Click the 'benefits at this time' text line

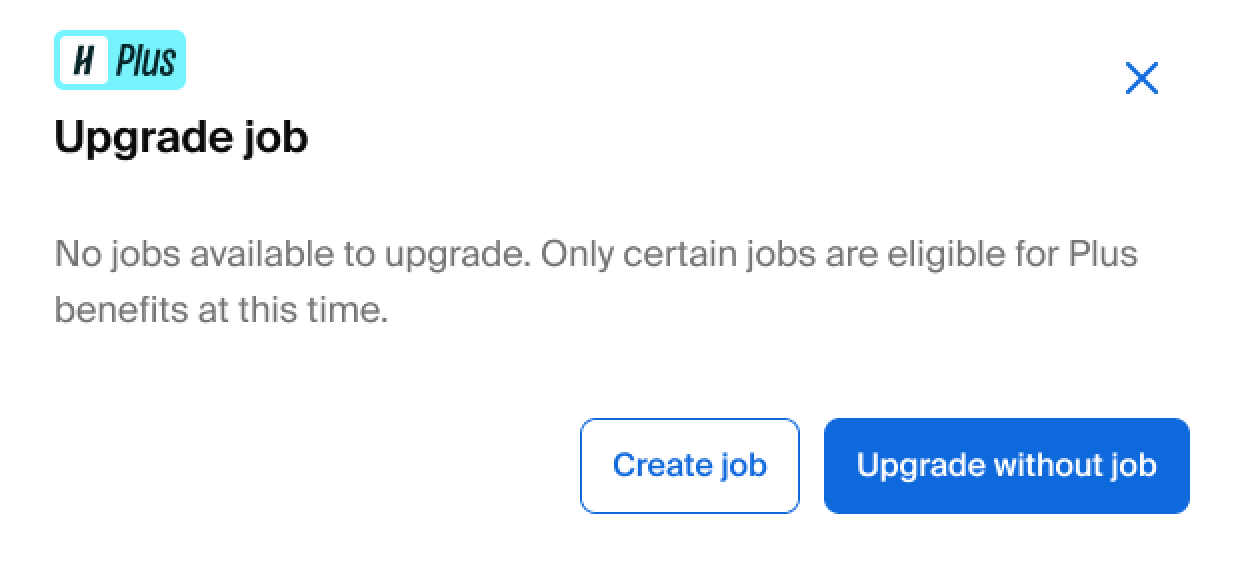tap(221, 309)
